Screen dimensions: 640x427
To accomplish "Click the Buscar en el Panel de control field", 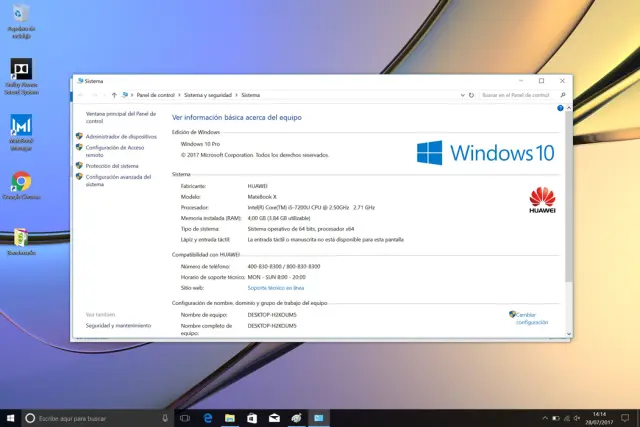I will pos(515,95).
